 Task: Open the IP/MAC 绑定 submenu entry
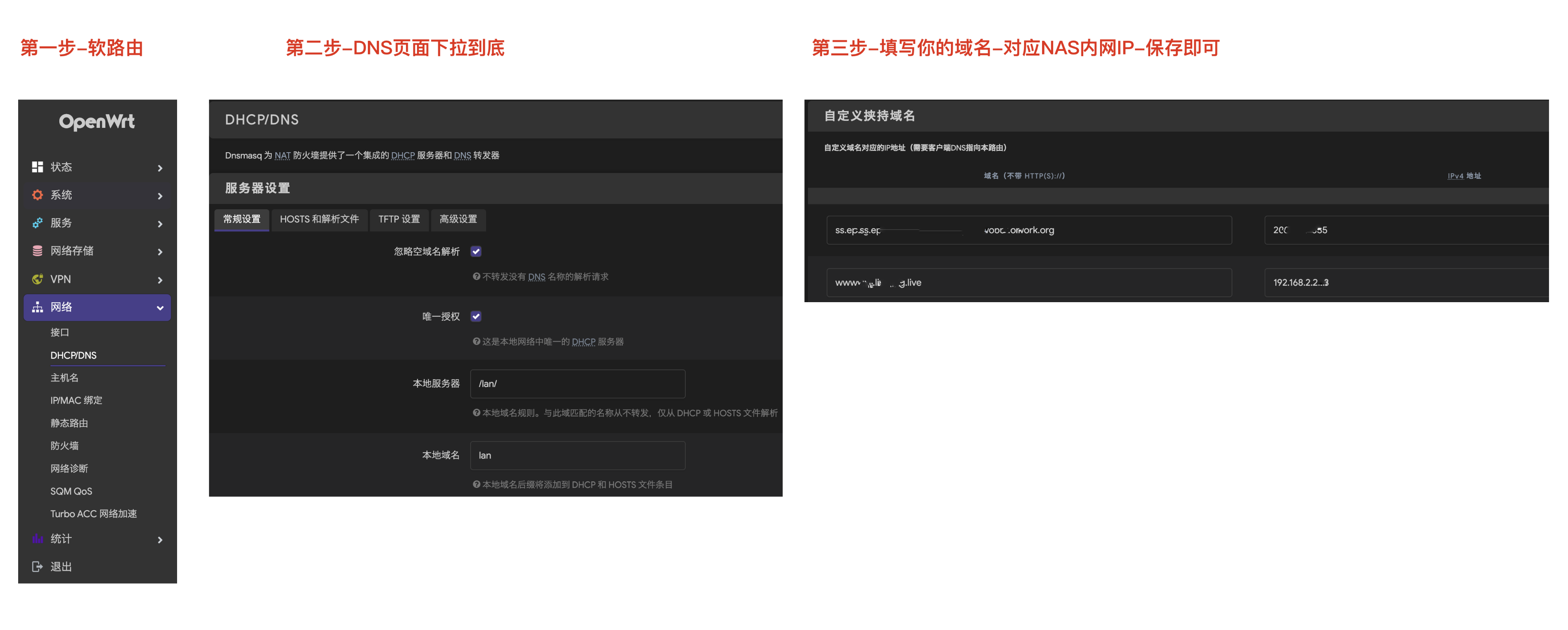point(76,400)
